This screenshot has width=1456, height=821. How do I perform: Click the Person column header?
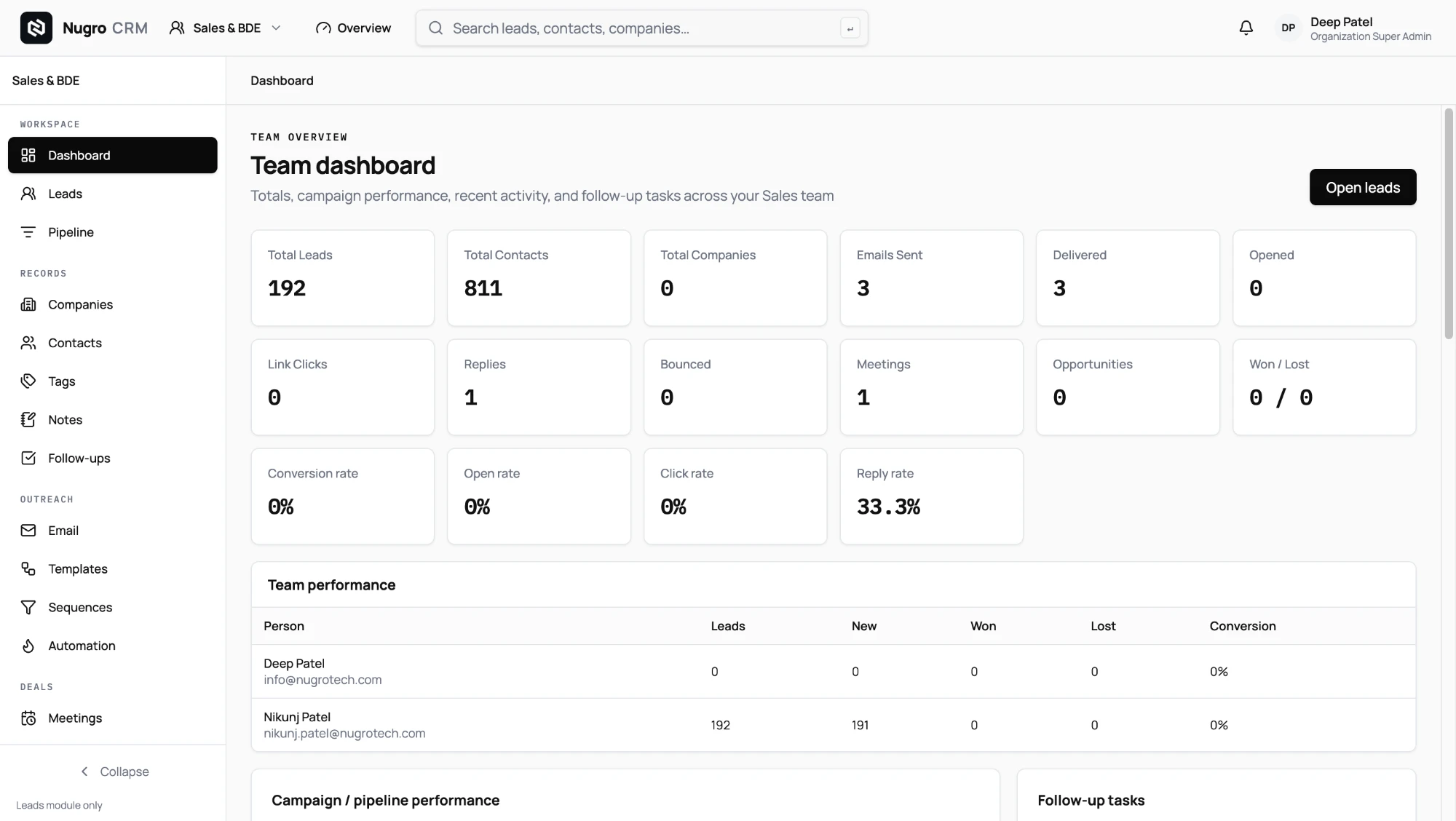(x=284, y=626)
